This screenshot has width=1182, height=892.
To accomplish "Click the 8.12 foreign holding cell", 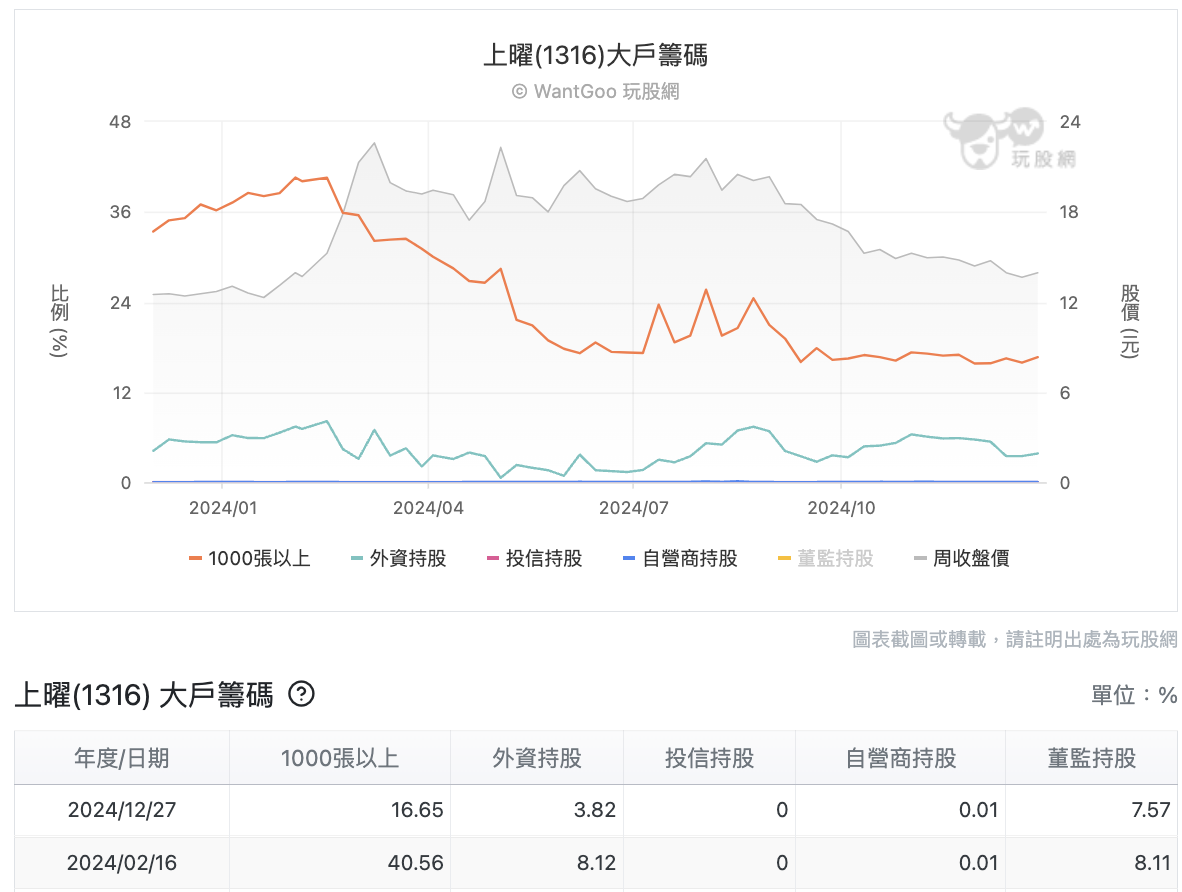I will (537, 863).
